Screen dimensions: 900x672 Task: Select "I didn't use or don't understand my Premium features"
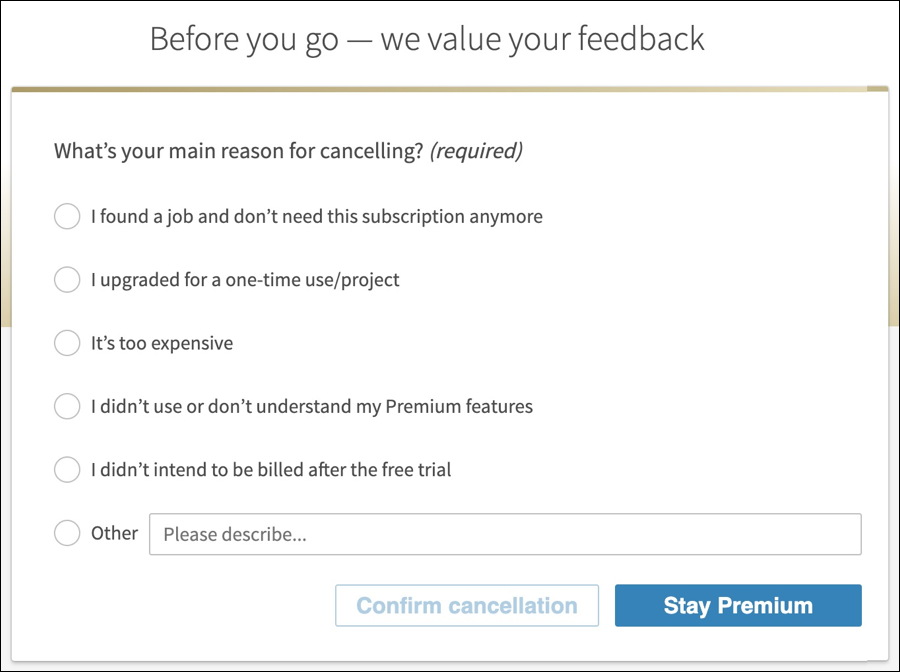pos(67,406)
